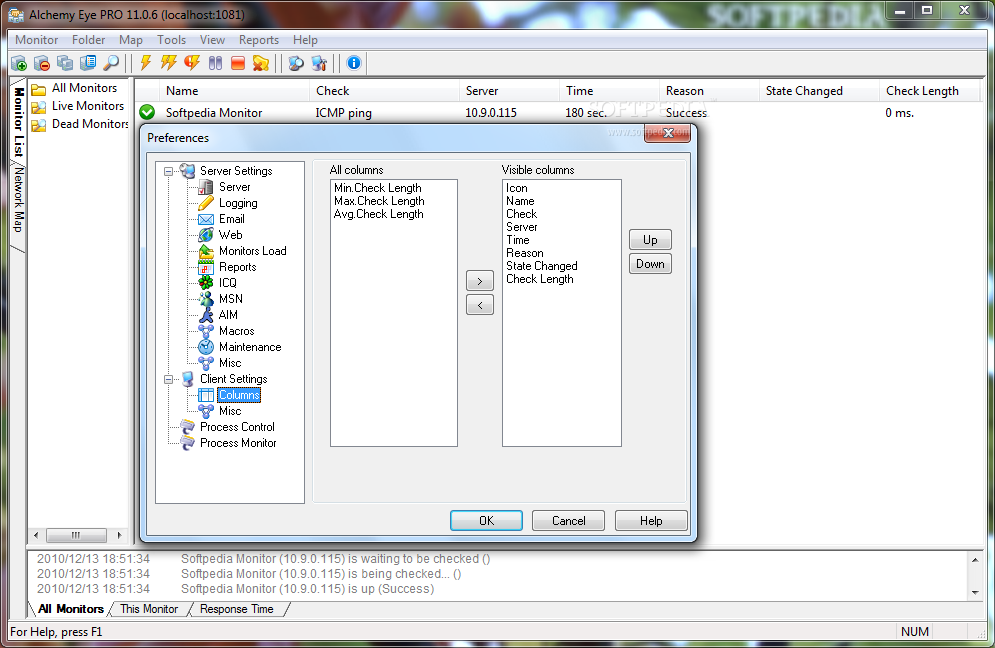Click the magnifying glass find icon

tap(111, 63)
